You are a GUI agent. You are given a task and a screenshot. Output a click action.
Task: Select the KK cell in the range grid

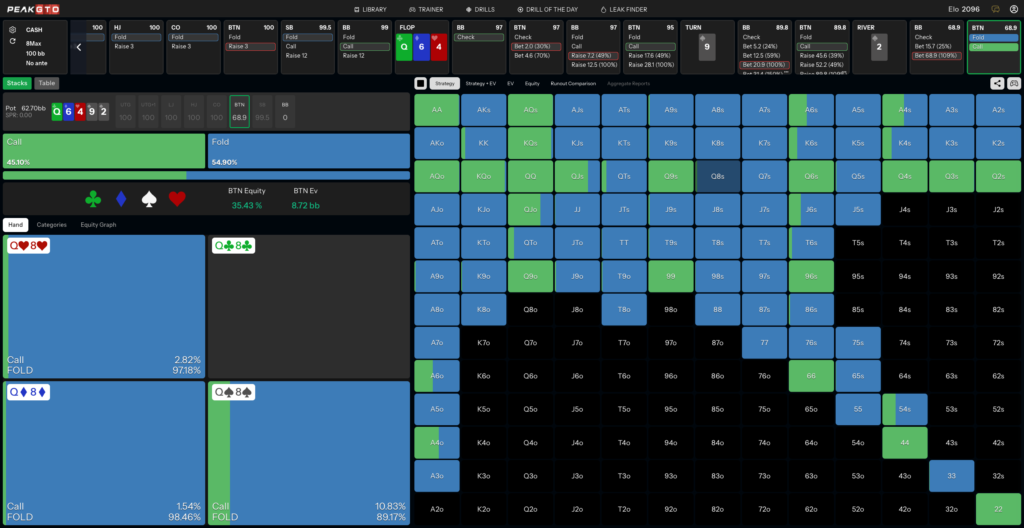(483, 143)
